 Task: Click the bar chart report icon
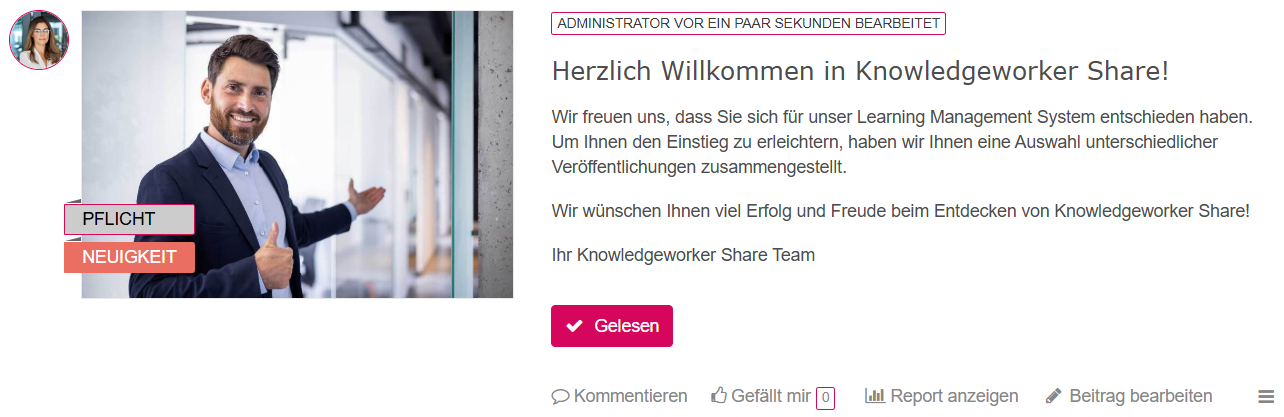pyautogui.click(x=875, y=396)
